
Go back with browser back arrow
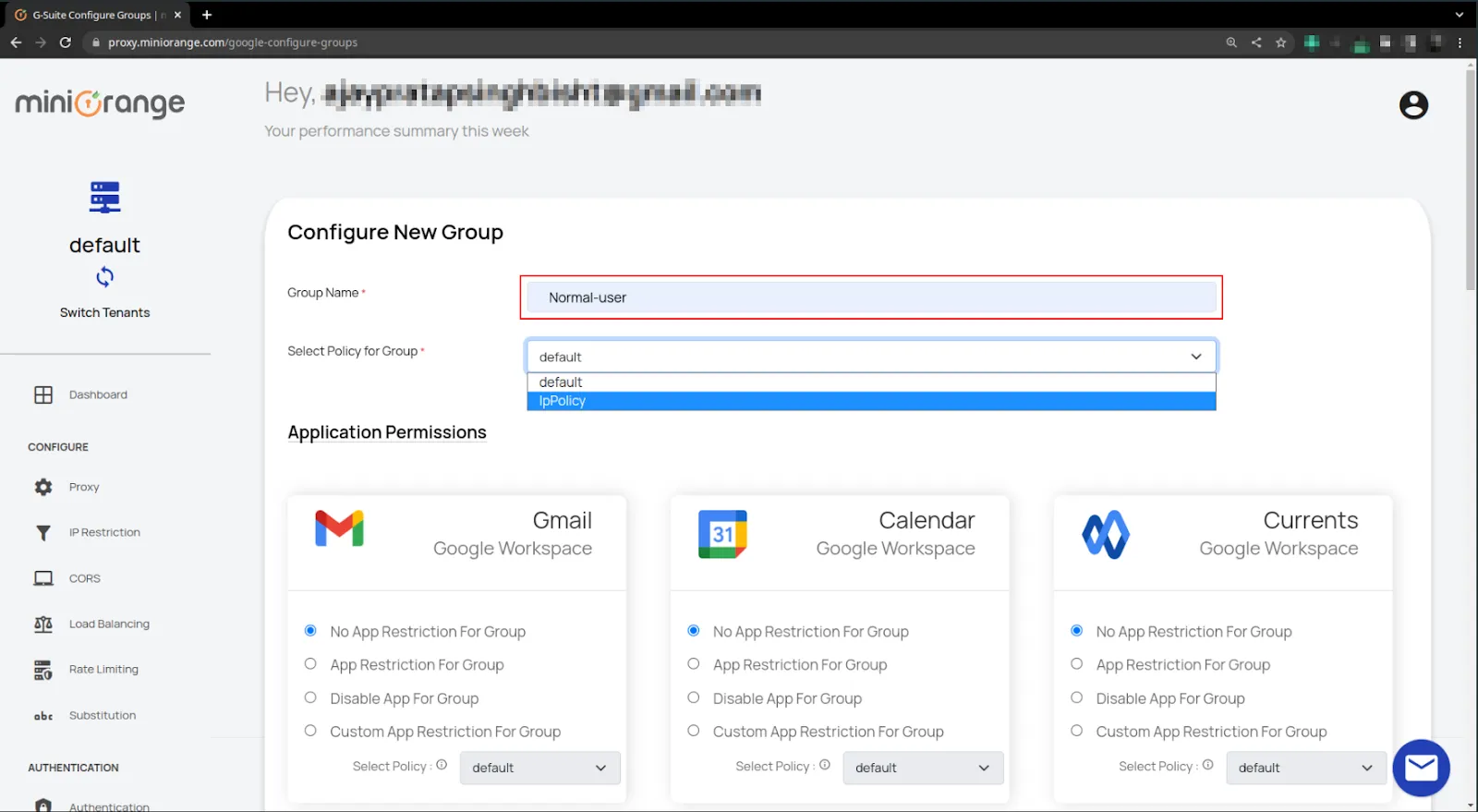coord(16,42)
